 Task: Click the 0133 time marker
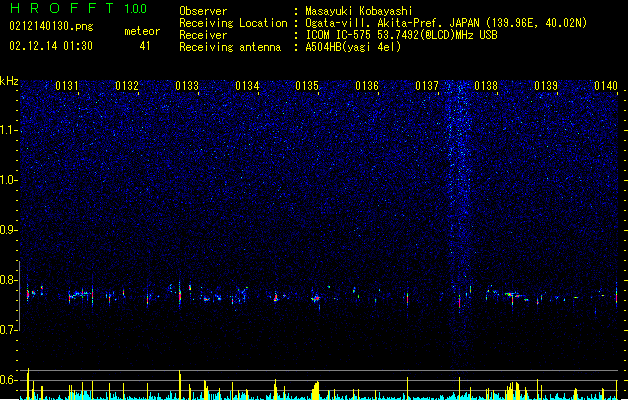187,86
